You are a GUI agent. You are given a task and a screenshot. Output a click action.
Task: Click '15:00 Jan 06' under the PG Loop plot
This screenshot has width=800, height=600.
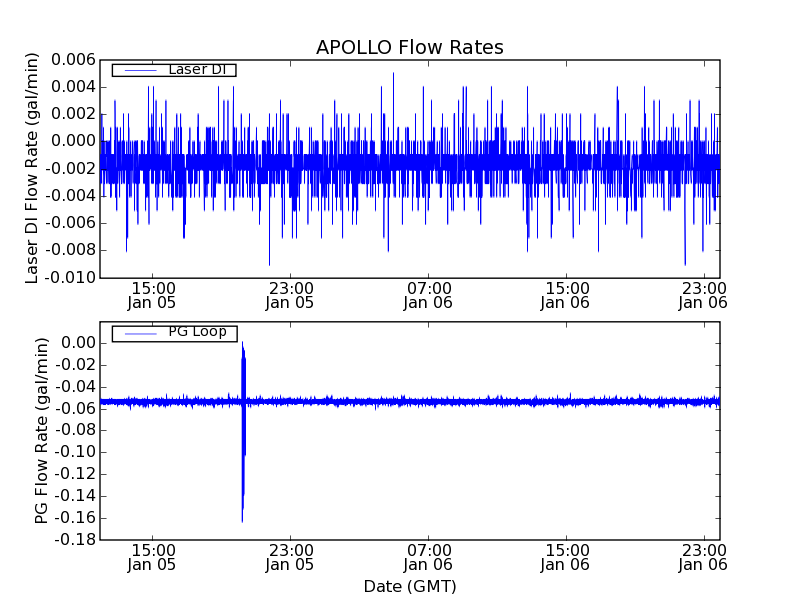[565, 558]
